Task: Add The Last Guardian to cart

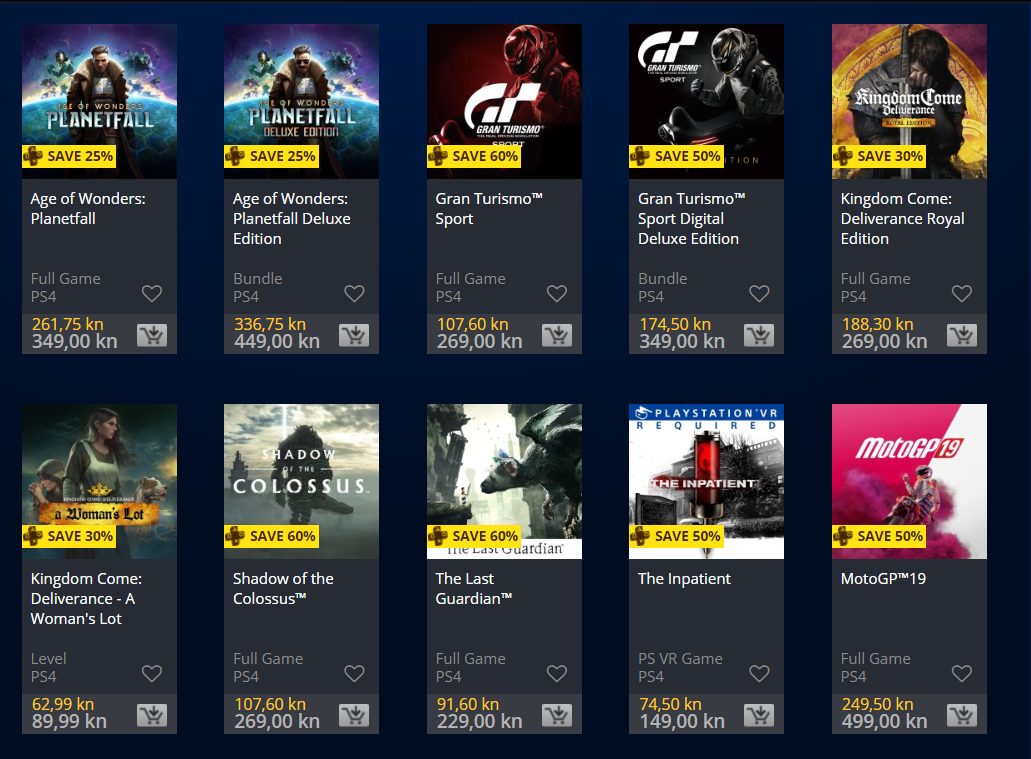Action: click(557, 716)
